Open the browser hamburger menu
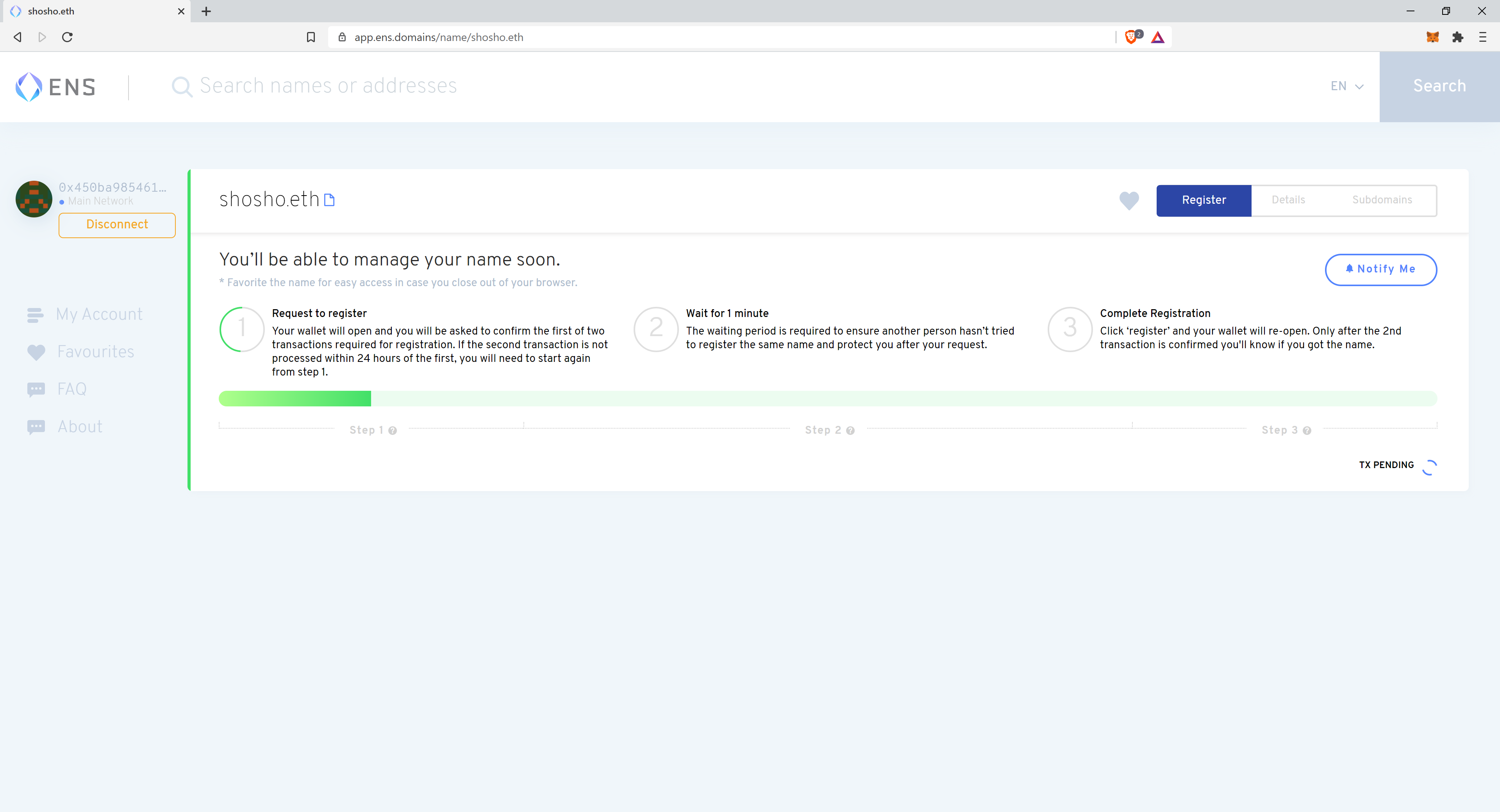 pyautogui.click(x=1482, y=37)
